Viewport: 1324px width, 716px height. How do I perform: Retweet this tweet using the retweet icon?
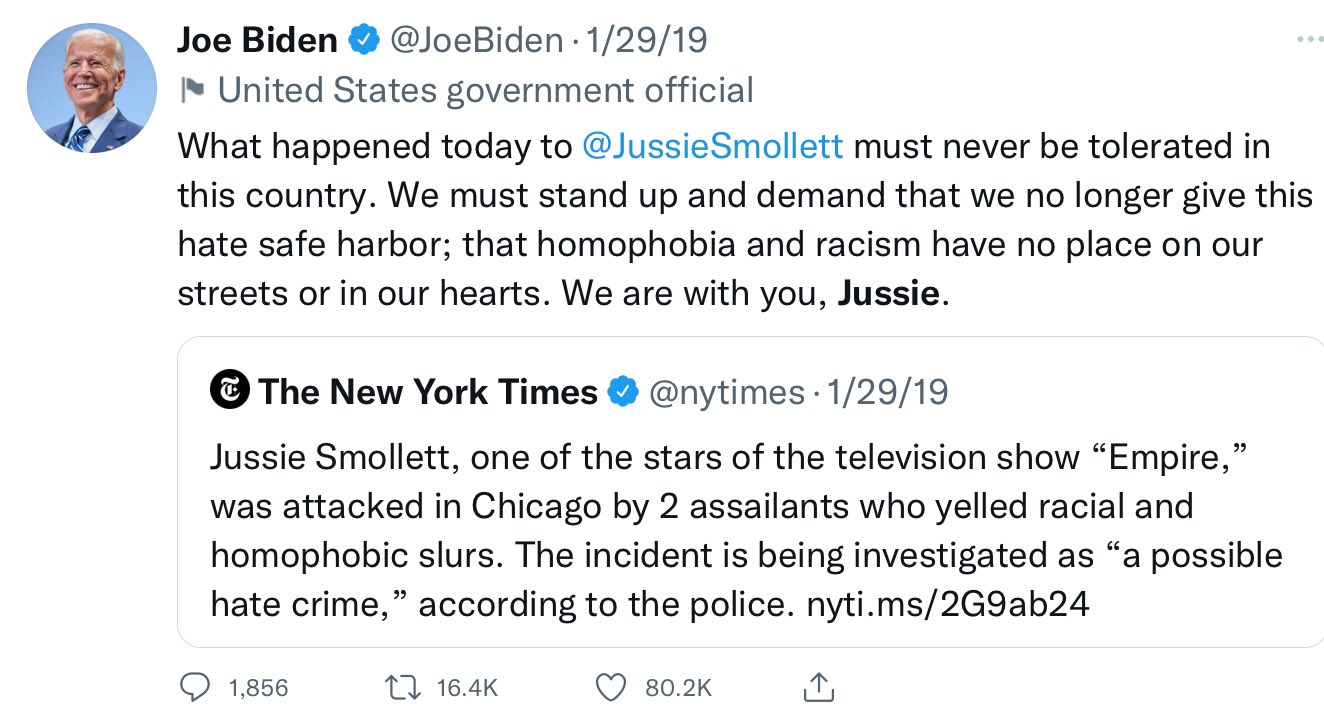click(x=405, y=687)
